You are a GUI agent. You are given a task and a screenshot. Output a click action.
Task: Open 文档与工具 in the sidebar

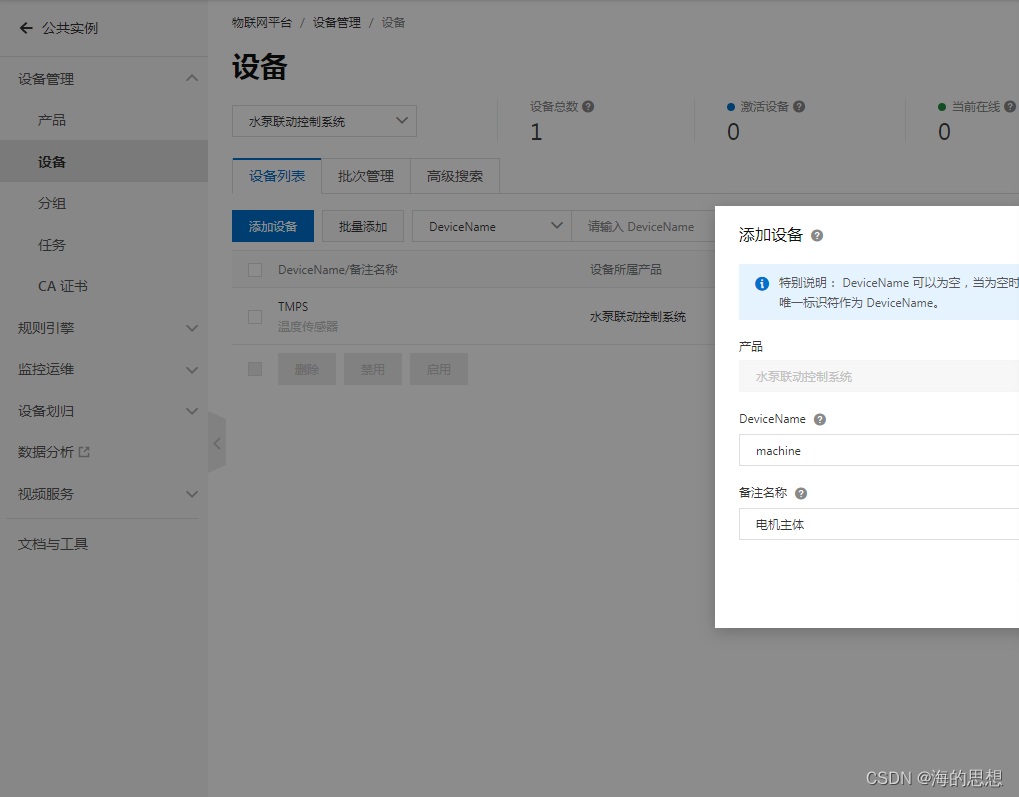click(x=53, y=544)
